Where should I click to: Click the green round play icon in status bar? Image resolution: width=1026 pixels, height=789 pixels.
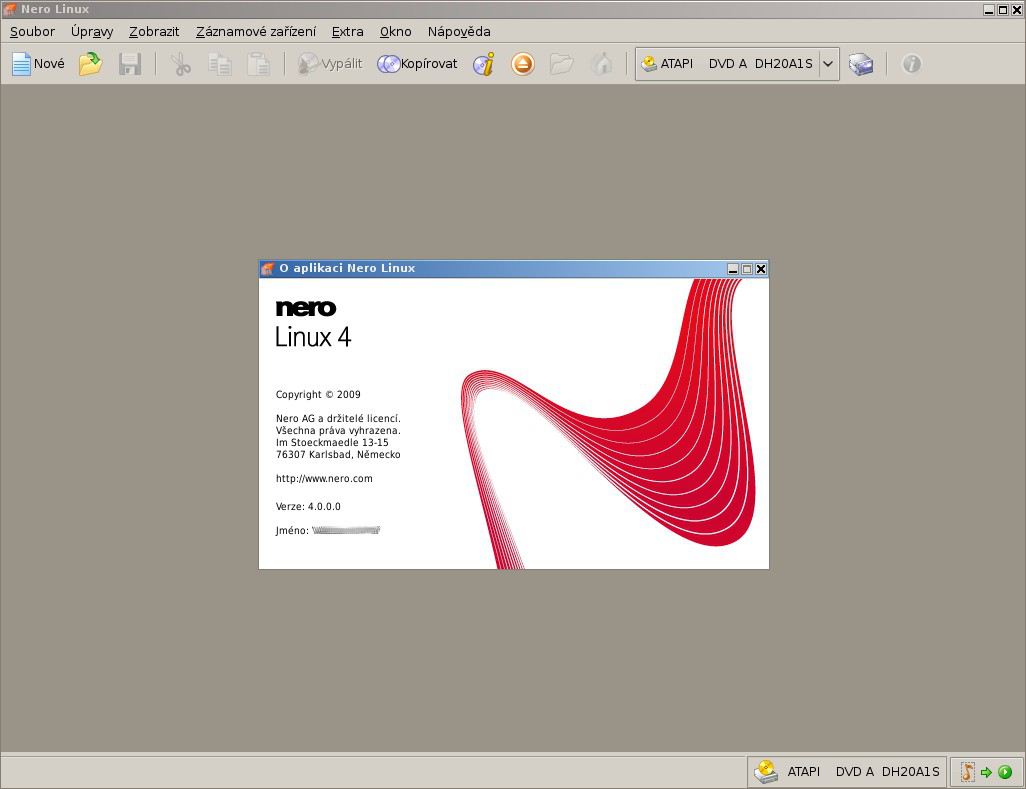(1005, 773)
